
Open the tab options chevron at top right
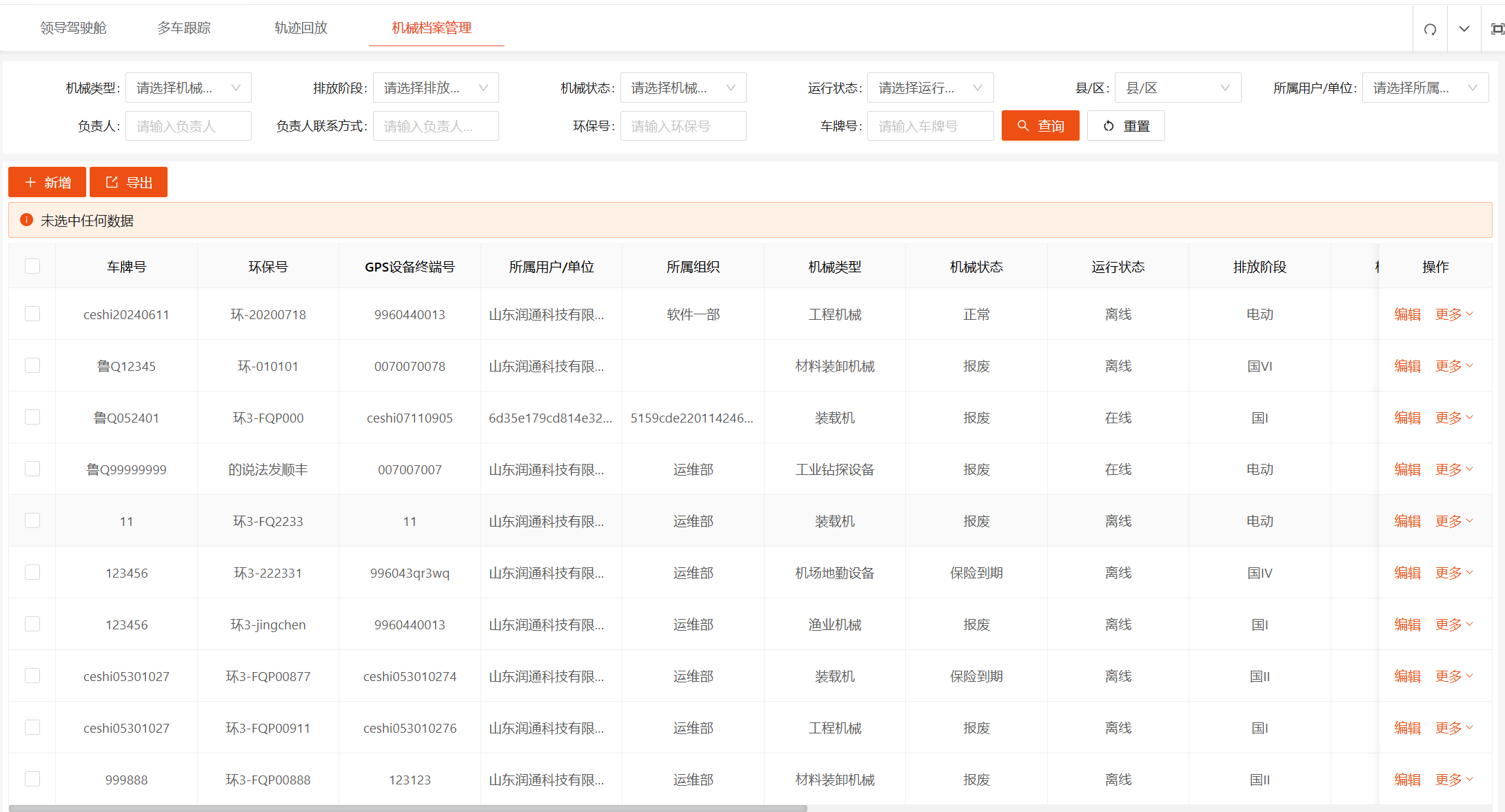pos(1464,29)
